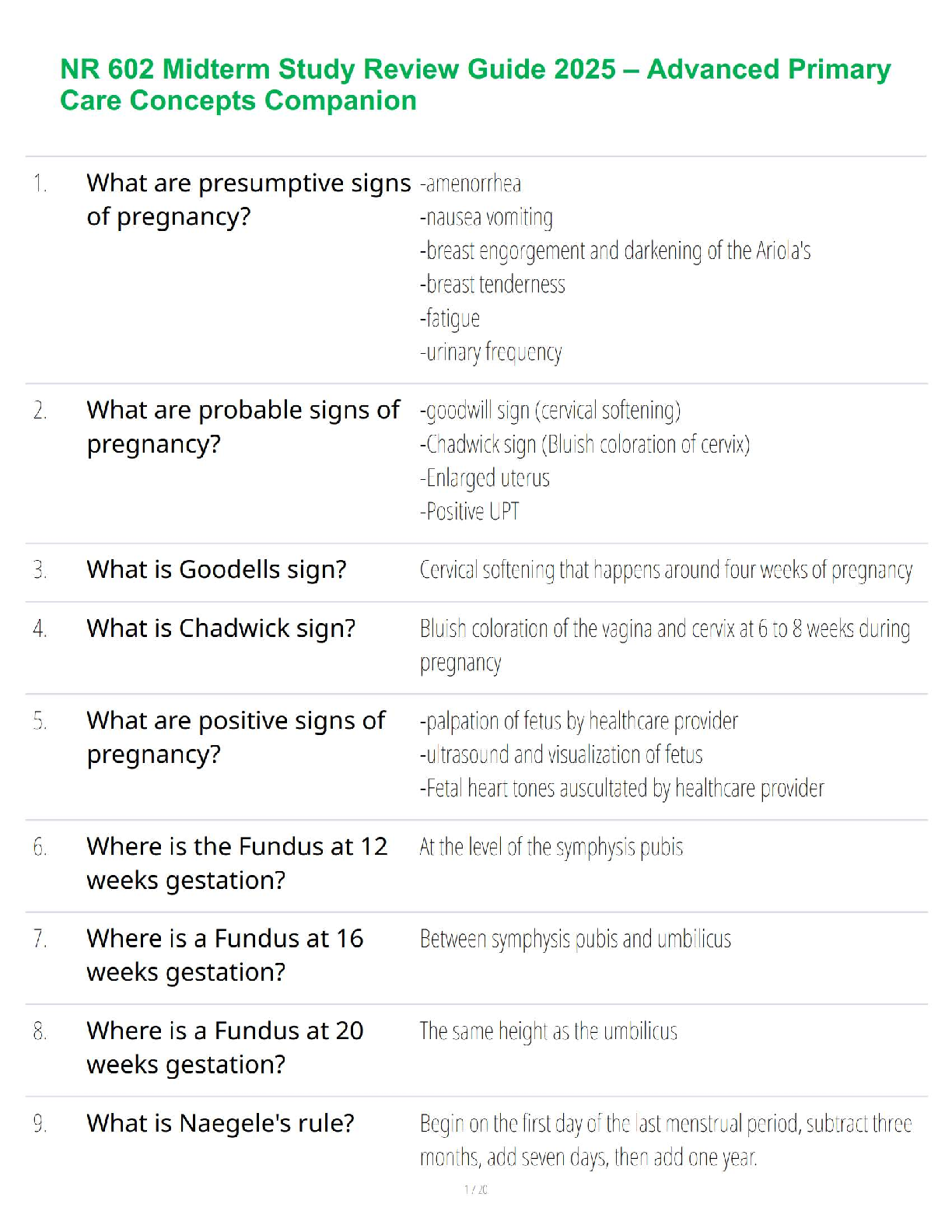Click the "What is Naegele's rule?" question
The height and width of the screenshot is (1232, 952).
[220, 1124]
